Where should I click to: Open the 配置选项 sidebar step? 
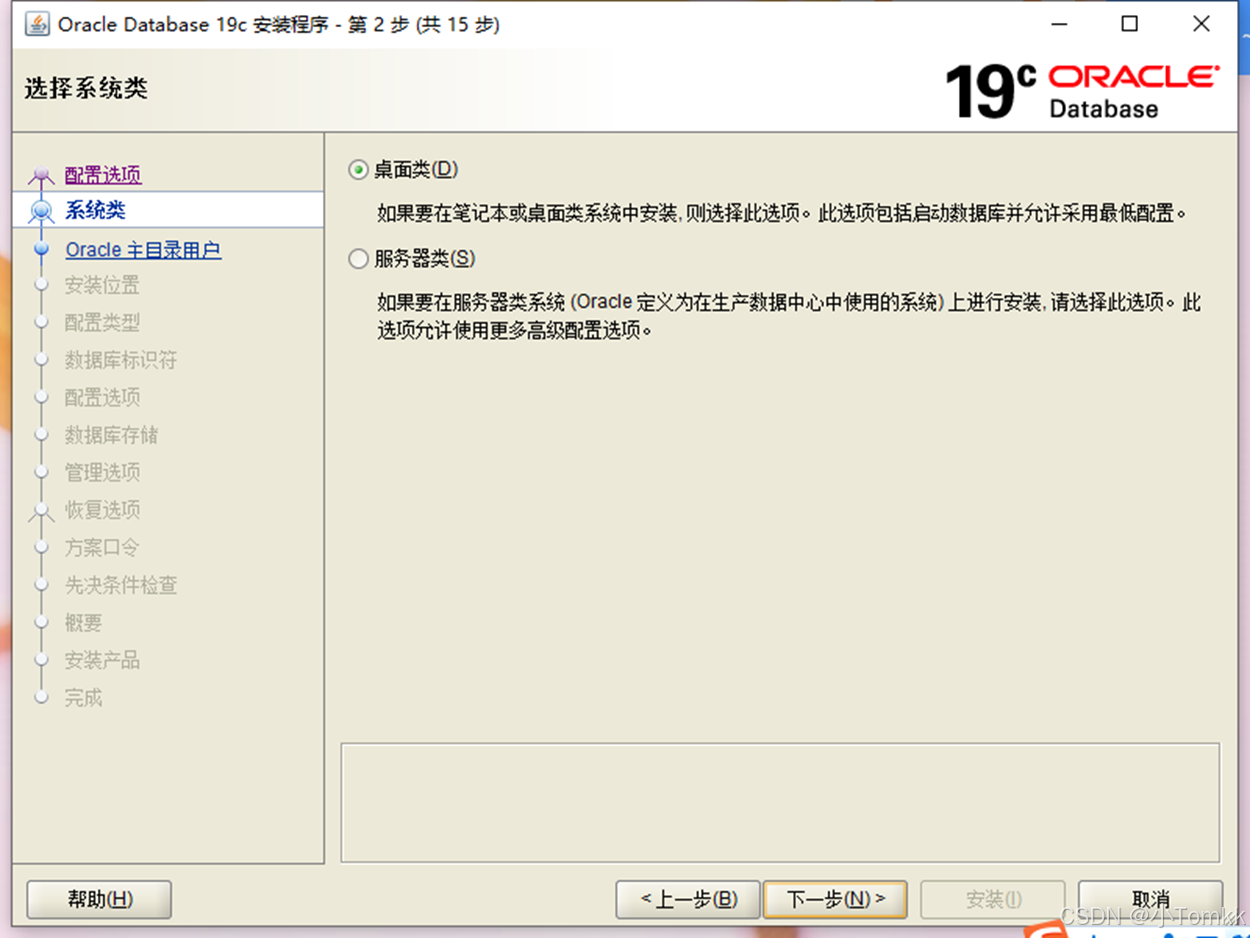pos(101,174)
